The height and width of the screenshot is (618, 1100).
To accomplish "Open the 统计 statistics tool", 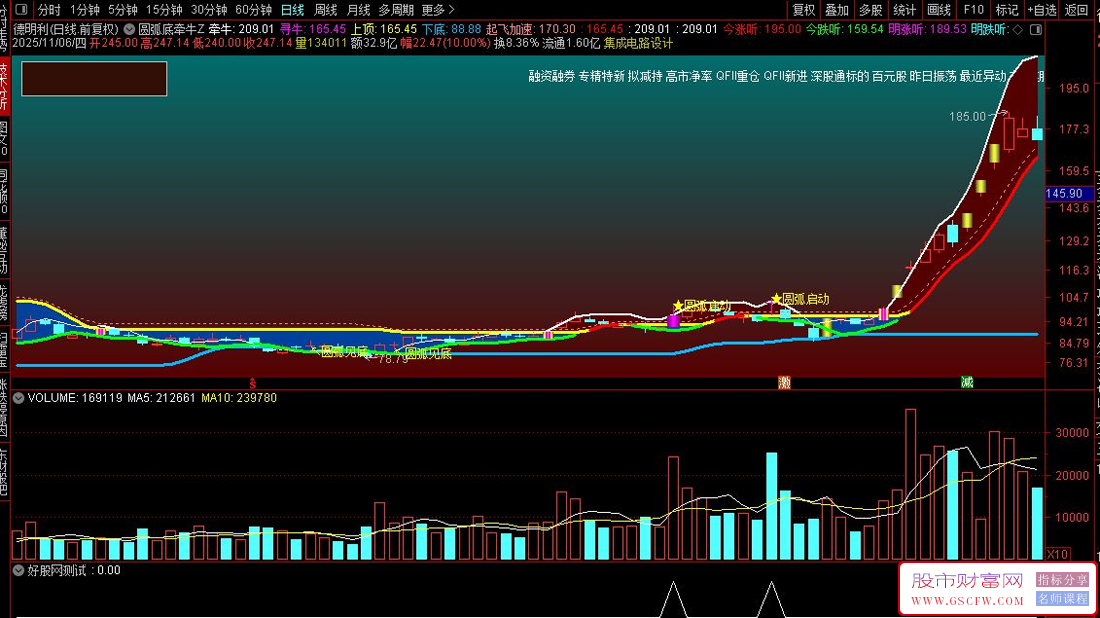I will coord(904,10).
